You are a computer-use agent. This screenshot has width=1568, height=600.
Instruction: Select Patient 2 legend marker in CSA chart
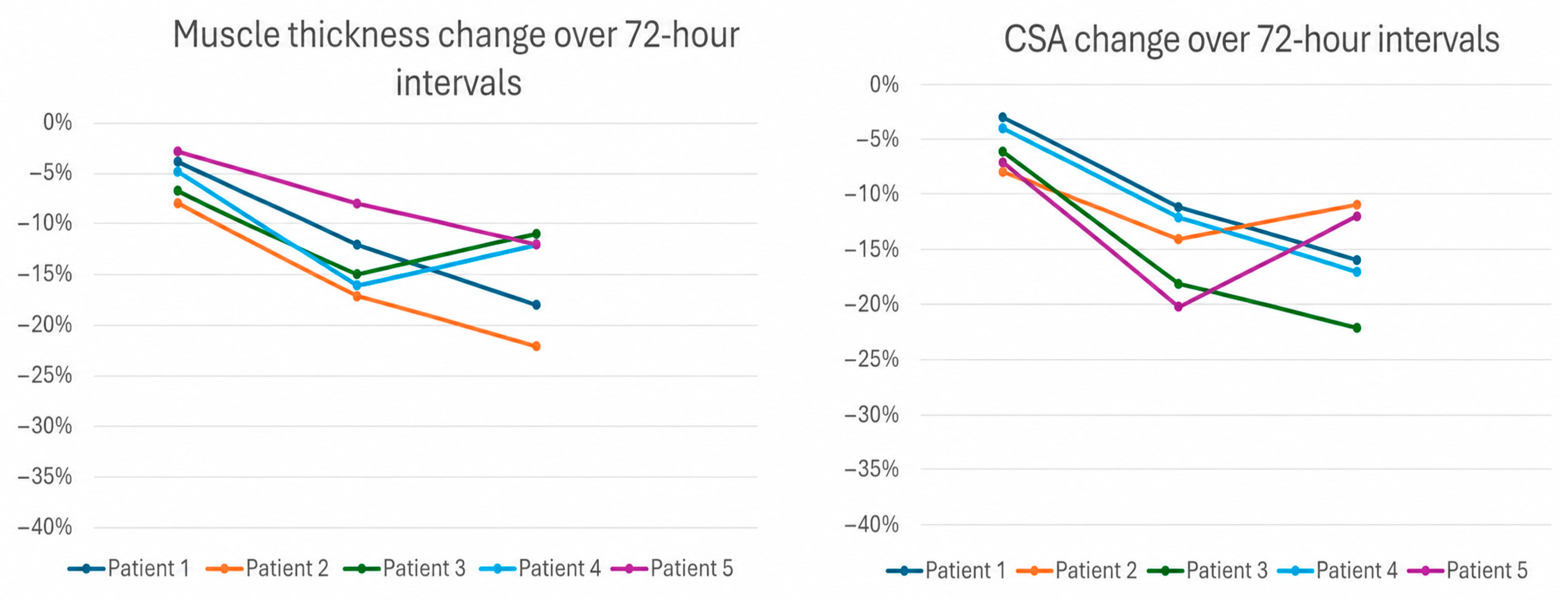click(x=1034, y=571)
